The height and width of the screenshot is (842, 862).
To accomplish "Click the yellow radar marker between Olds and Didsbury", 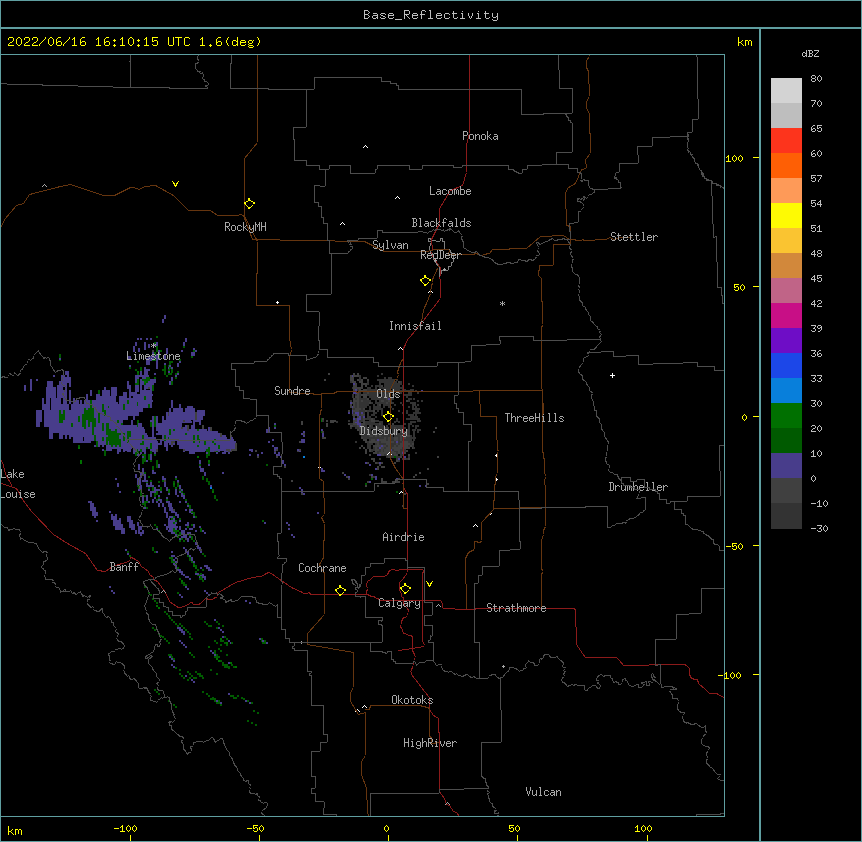I will (x=388, y=417).
